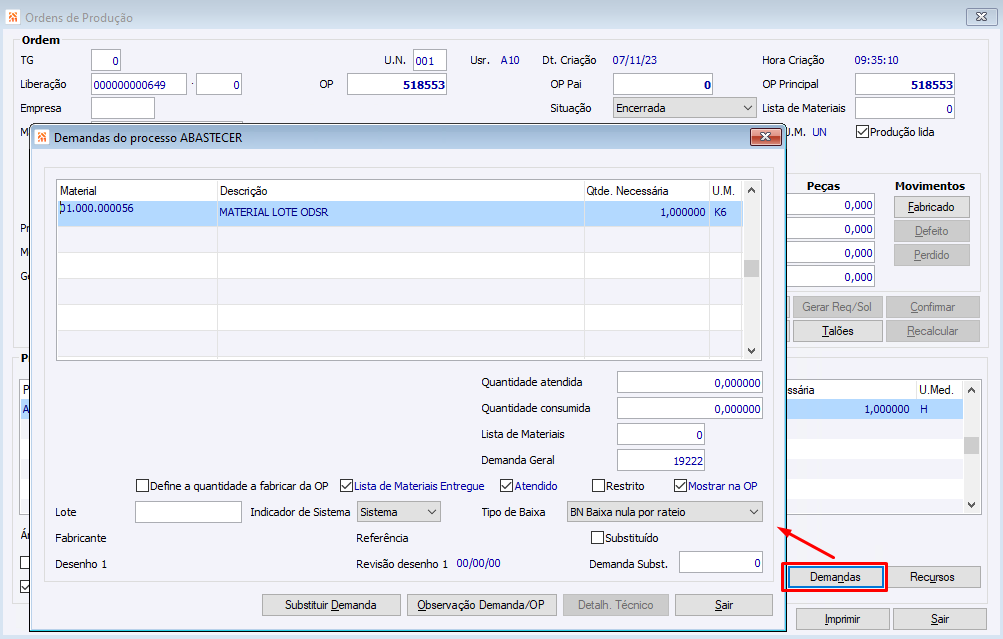Click the K6 unit cell
1003x639 pixels.
725,212
